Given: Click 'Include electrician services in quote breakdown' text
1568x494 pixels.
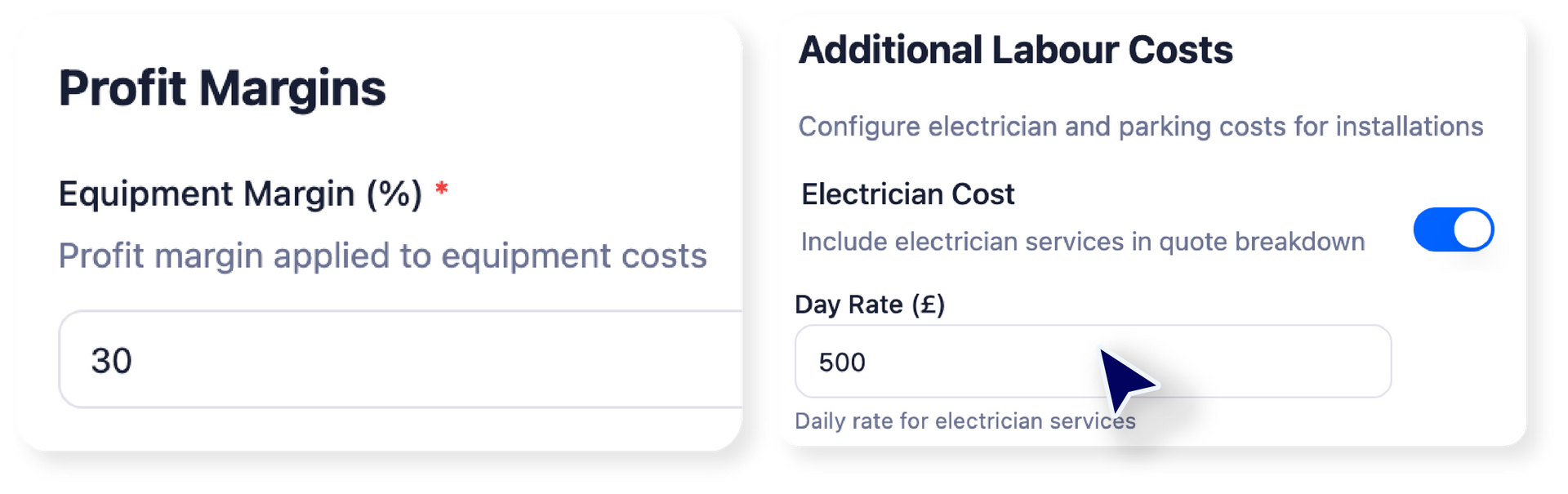Looking at the screenshot, I should 1082,242.
